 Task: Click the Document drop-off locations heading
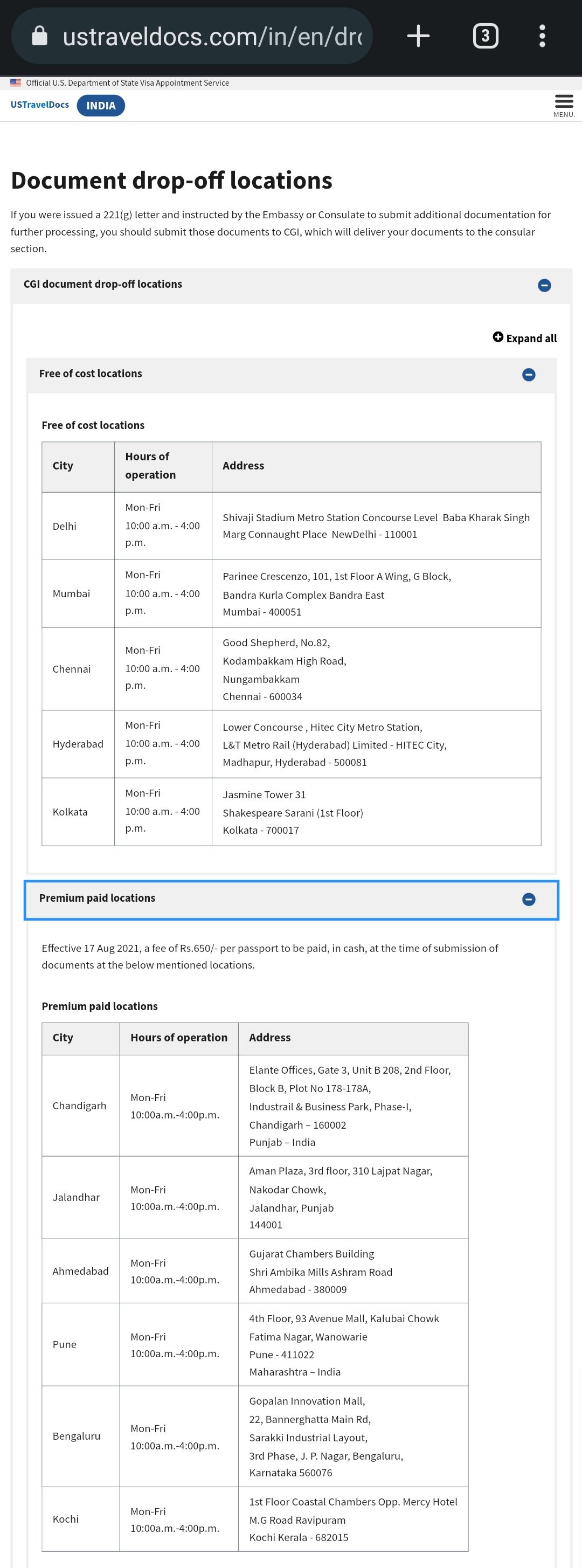pos(172,180)
